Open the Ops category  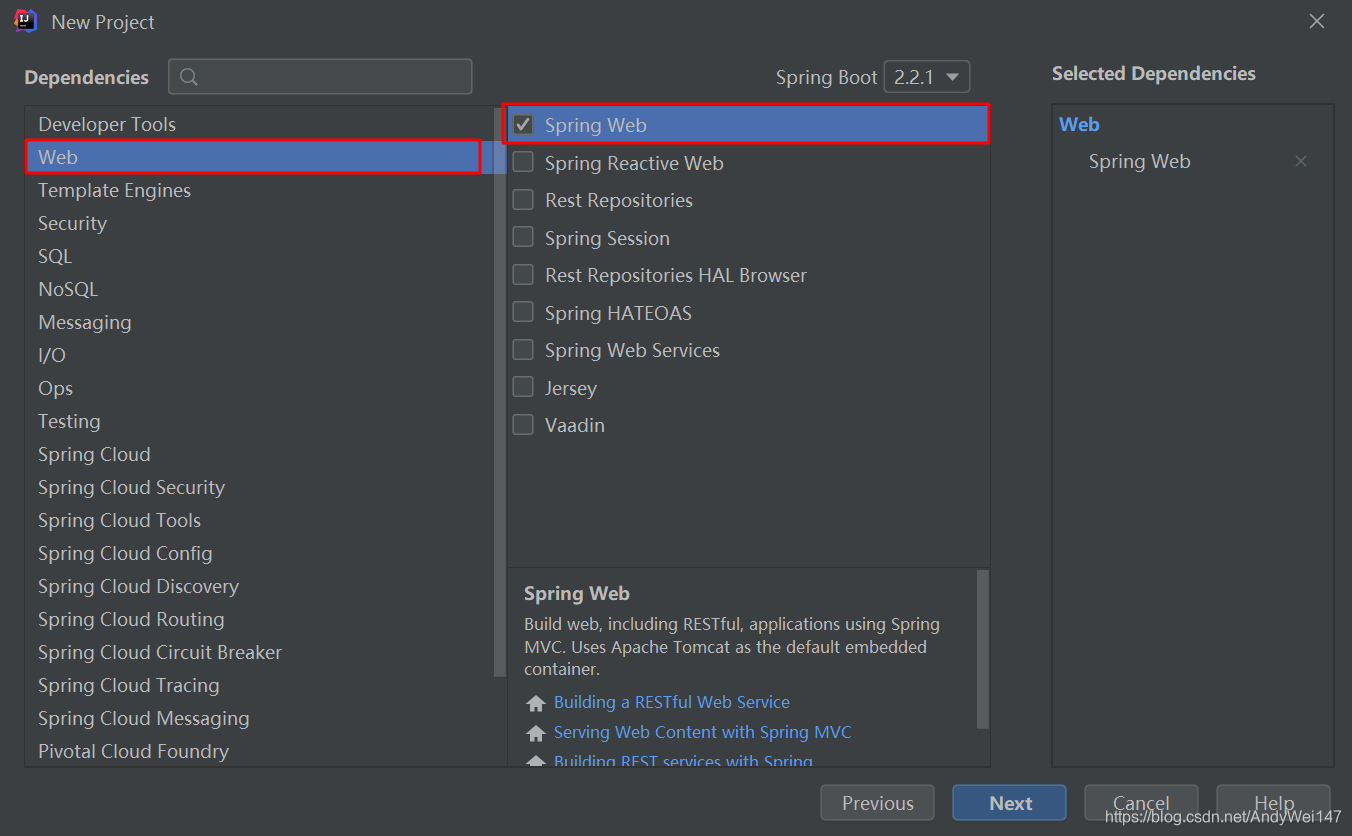pyautogui.click(x=260, y=388)
